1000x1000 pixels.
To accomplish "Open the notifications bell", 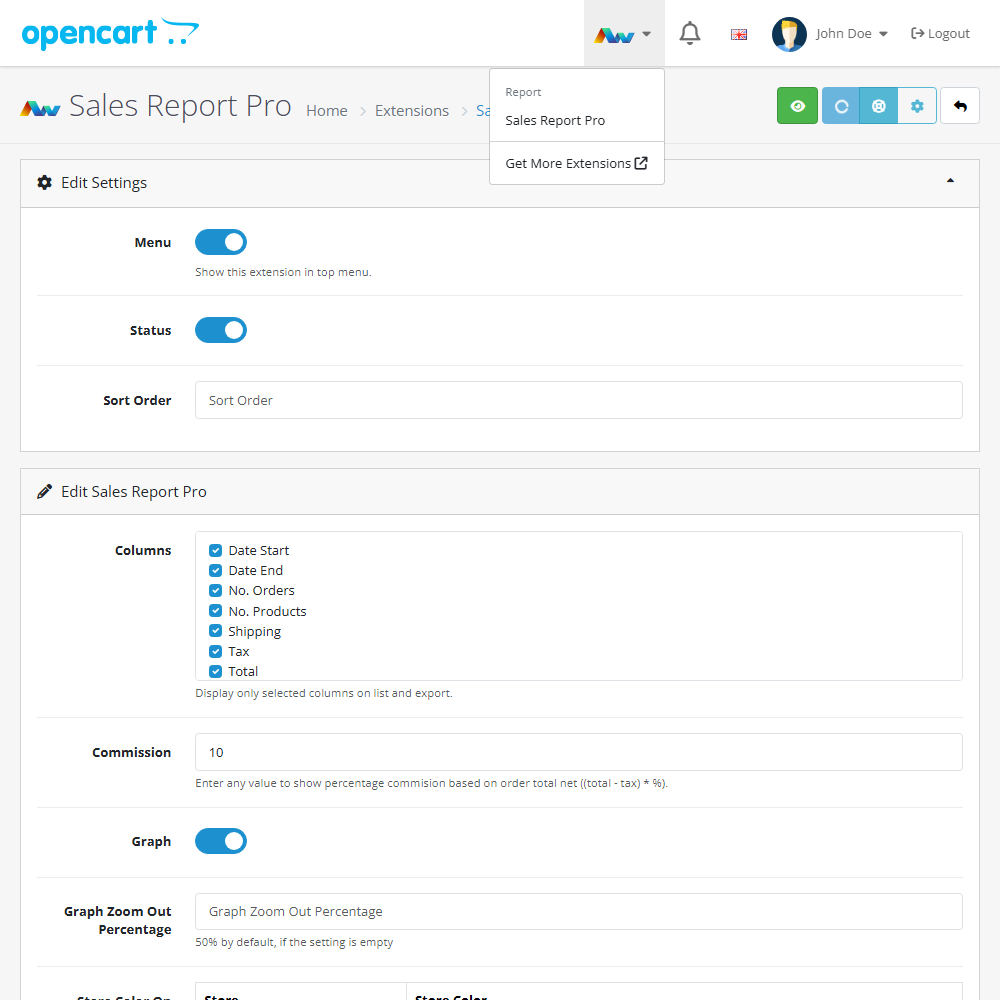I will pos(690,34).
